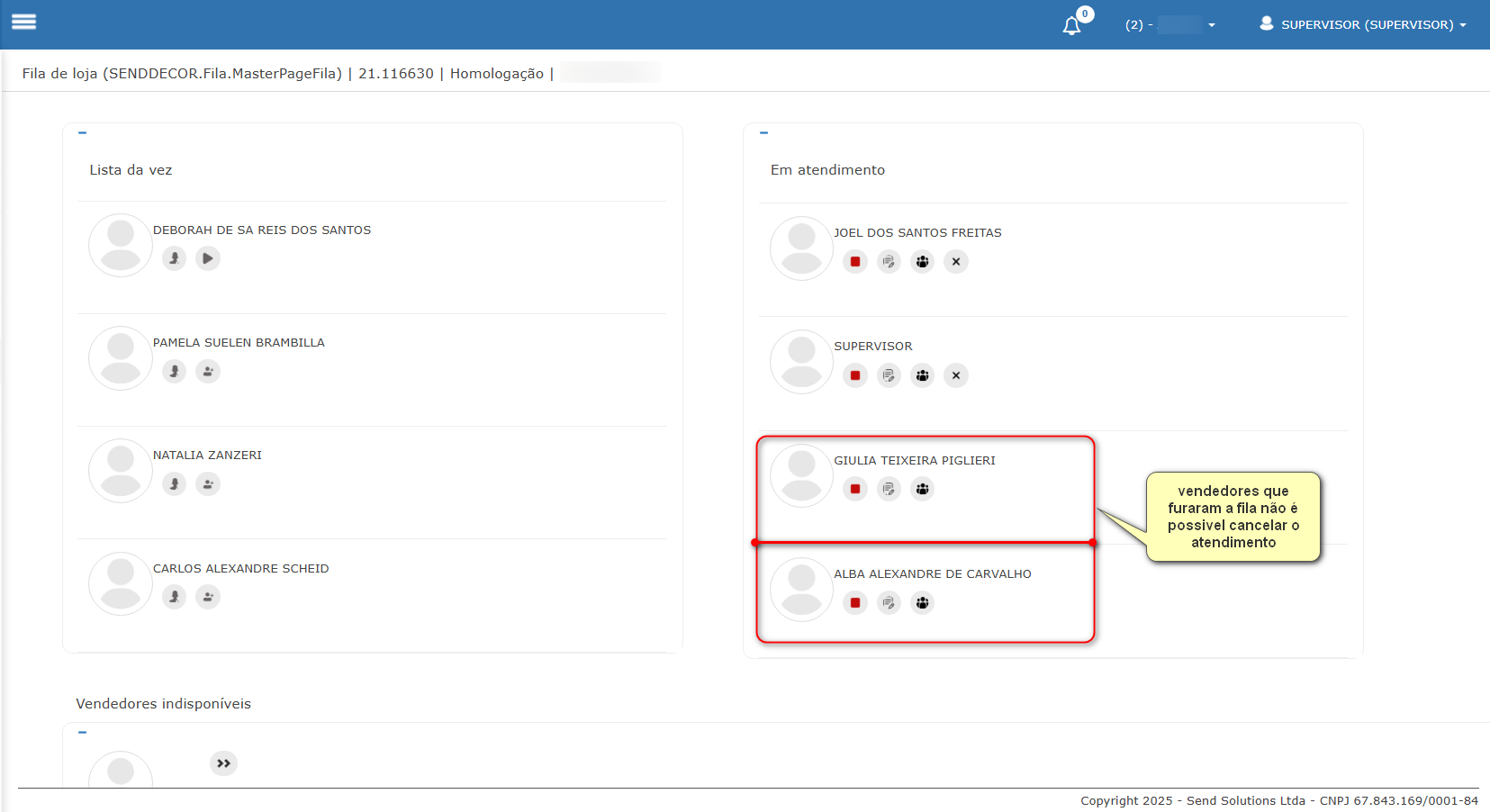The height and width of the screenshot is (812, 1490).
Task: Stop attendance for Giulia Teixeira Piglieri
Action: click(x=855, y=489)
